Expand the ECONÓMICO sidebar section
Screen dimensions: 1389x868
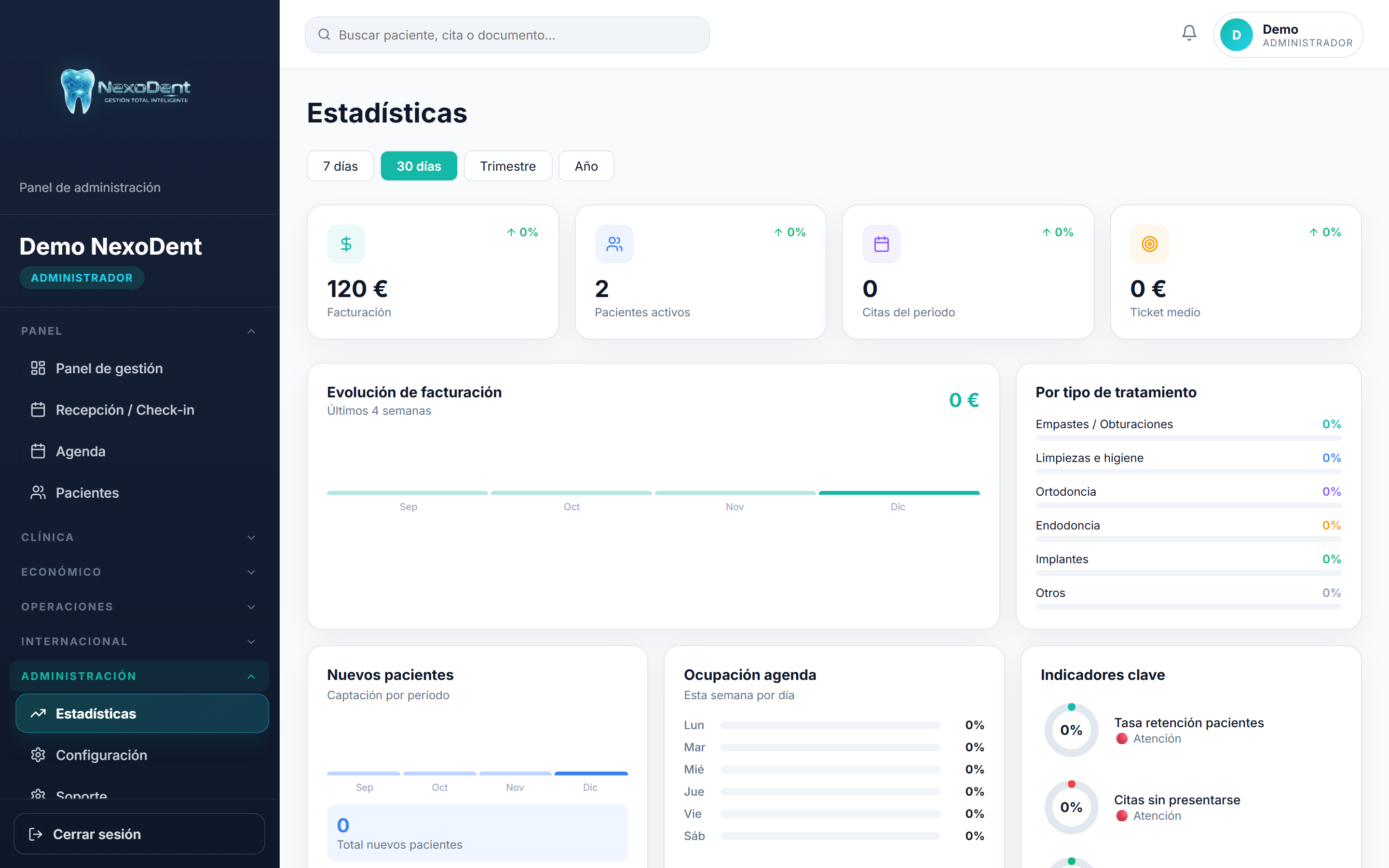(139, 572)
